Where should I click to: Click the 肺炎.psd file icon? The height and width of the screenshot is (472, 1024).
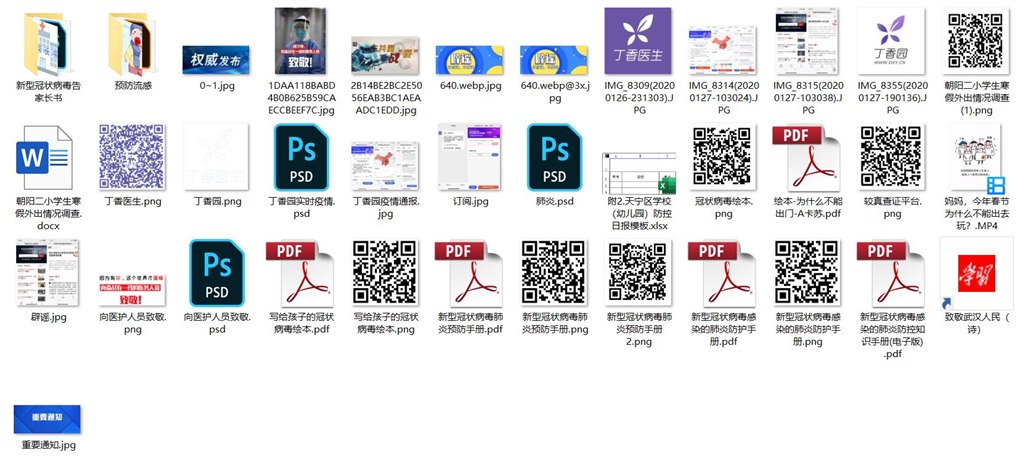554,158
